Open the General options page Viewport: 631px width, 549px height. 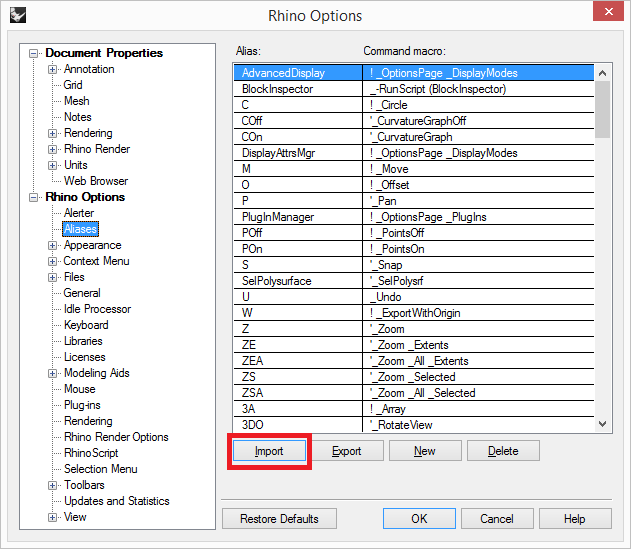click(x=82, y=293)
